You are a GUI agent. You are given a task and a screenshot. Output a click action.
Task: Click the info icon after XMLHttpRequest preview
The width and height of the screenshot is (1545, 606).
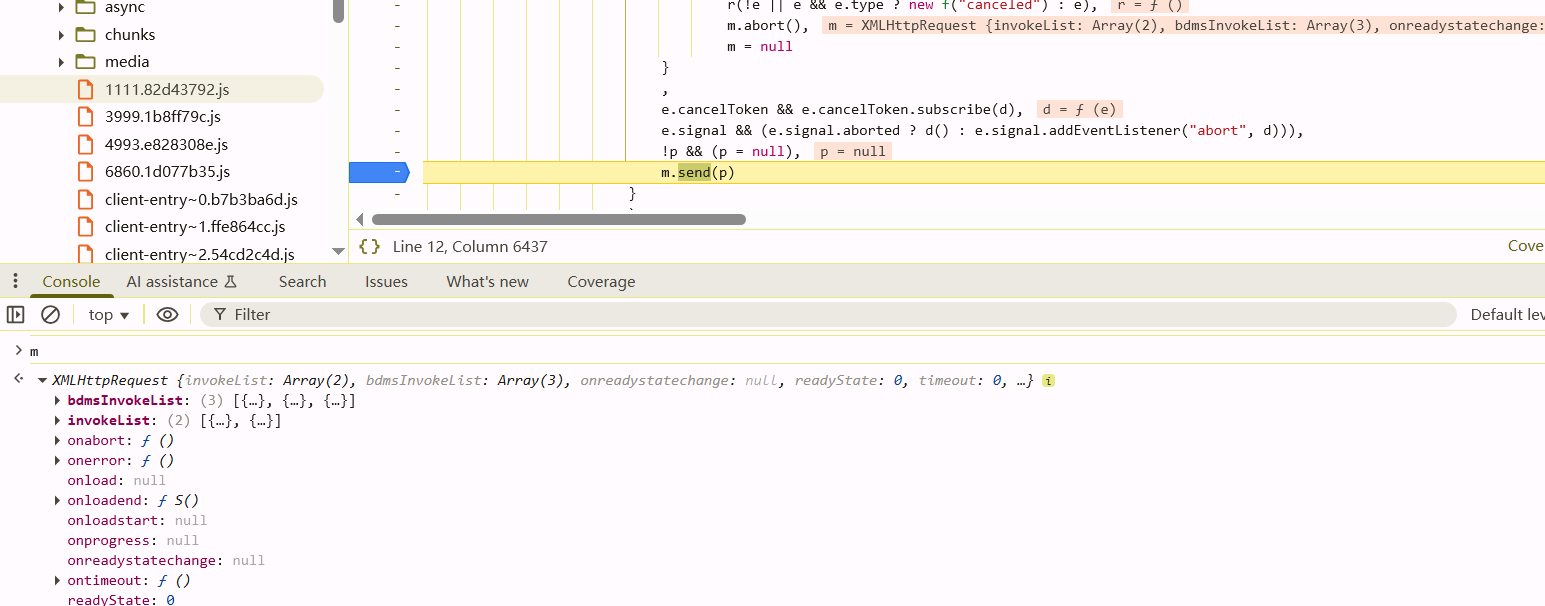point(1048,381)
